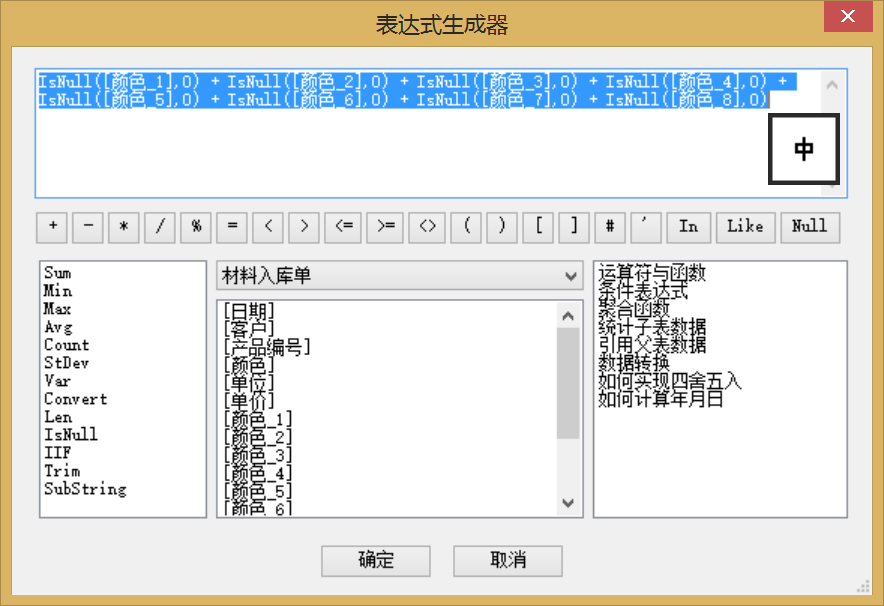
Task: Select the [单位] field
Action: 249,383
